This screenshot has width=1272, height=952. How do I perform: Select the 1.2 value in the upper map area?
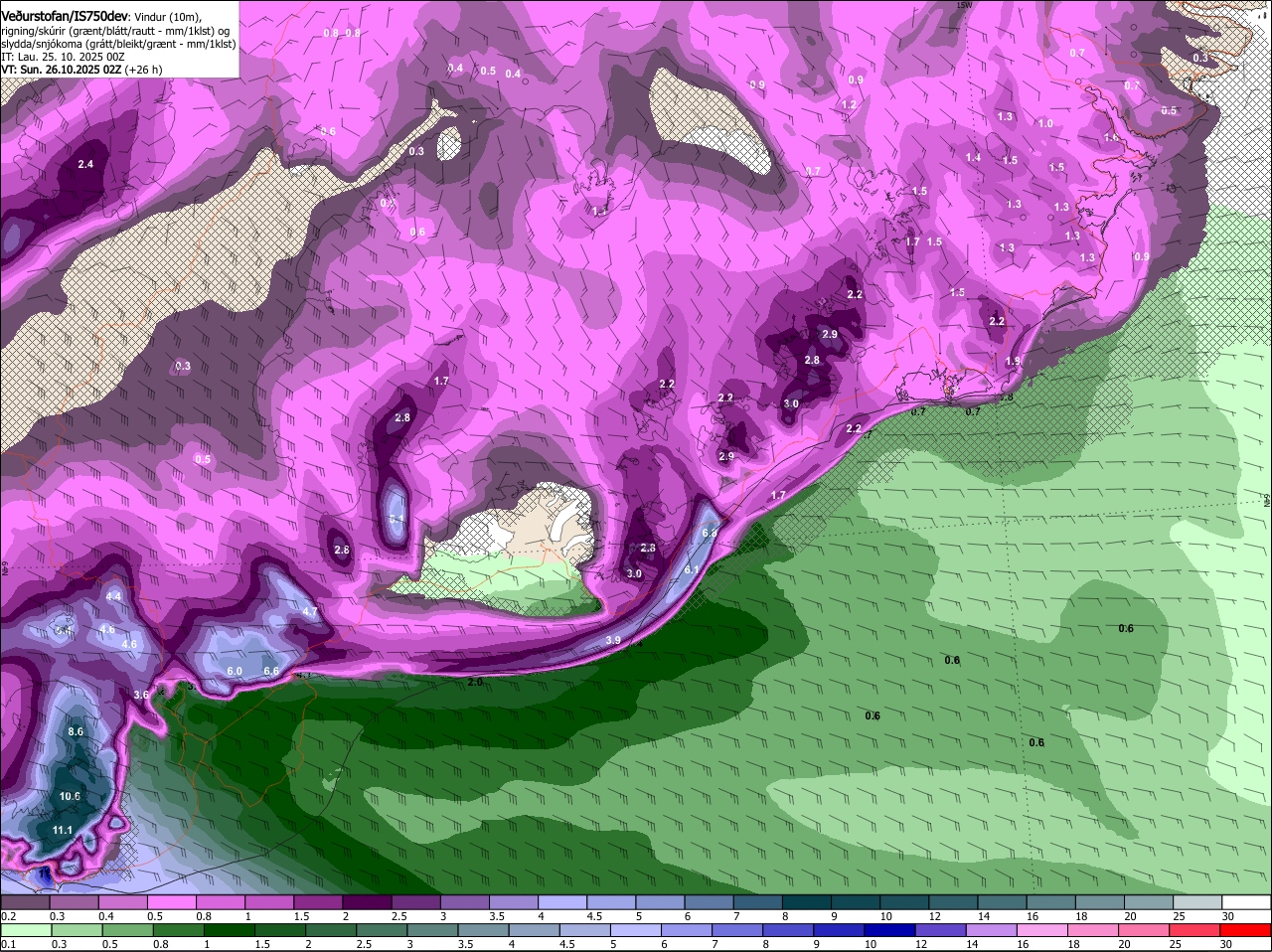point(849,104)
